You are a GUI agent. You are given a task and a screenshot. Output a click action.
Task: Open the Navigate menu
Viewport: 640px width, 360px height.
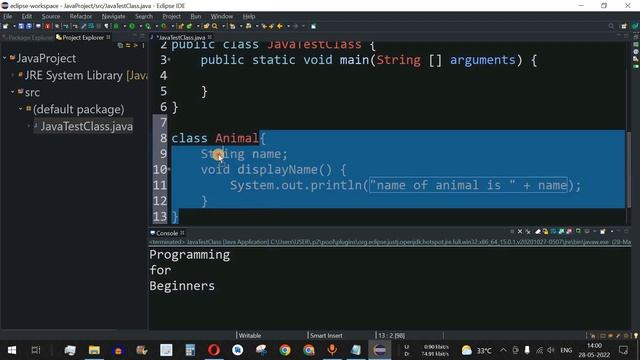point(113,16)
